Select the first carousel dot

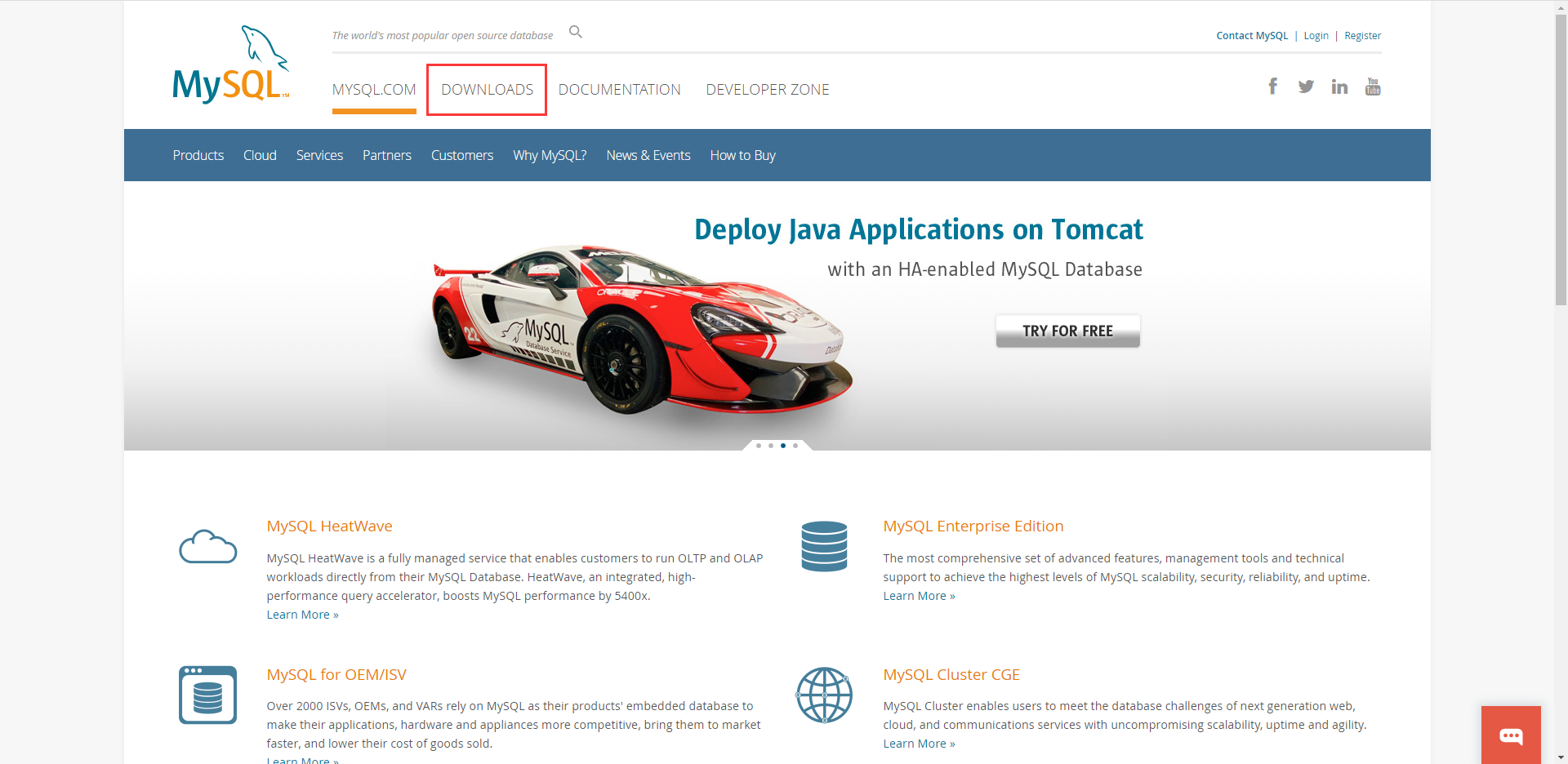click(x=759, y=446)
